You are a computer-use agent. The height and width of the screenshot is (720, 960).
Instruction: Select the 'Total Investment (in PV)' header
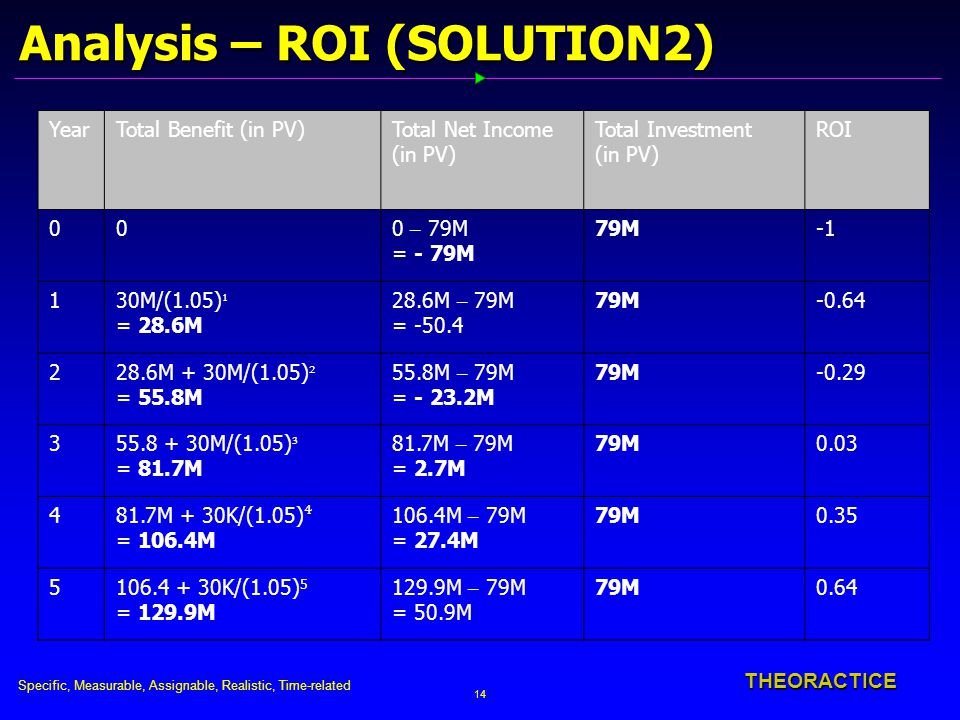tap(694, 160)
